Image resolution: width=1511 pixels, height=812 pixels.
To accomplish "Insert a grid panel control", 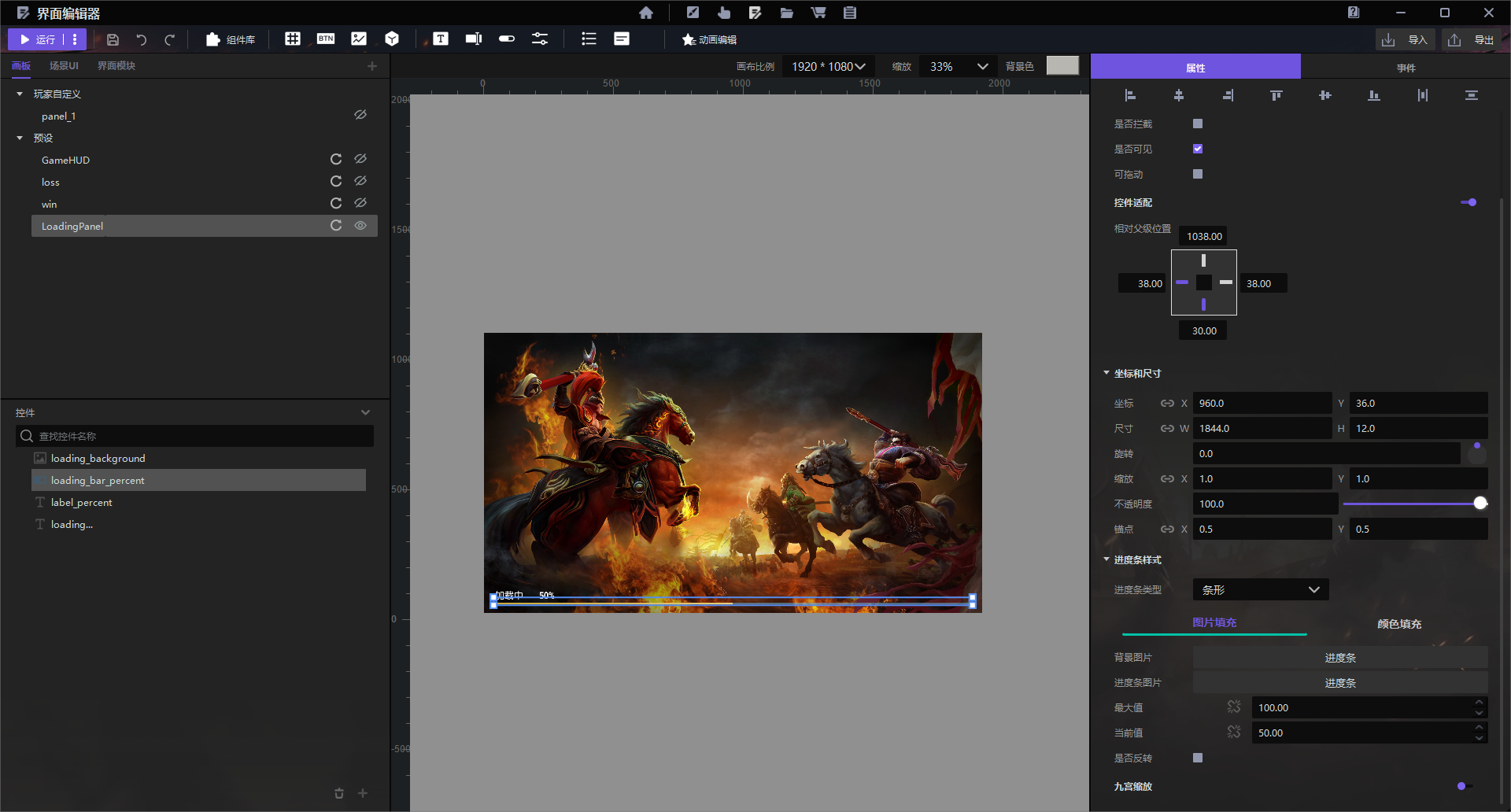I will click(x=293, y=39).
